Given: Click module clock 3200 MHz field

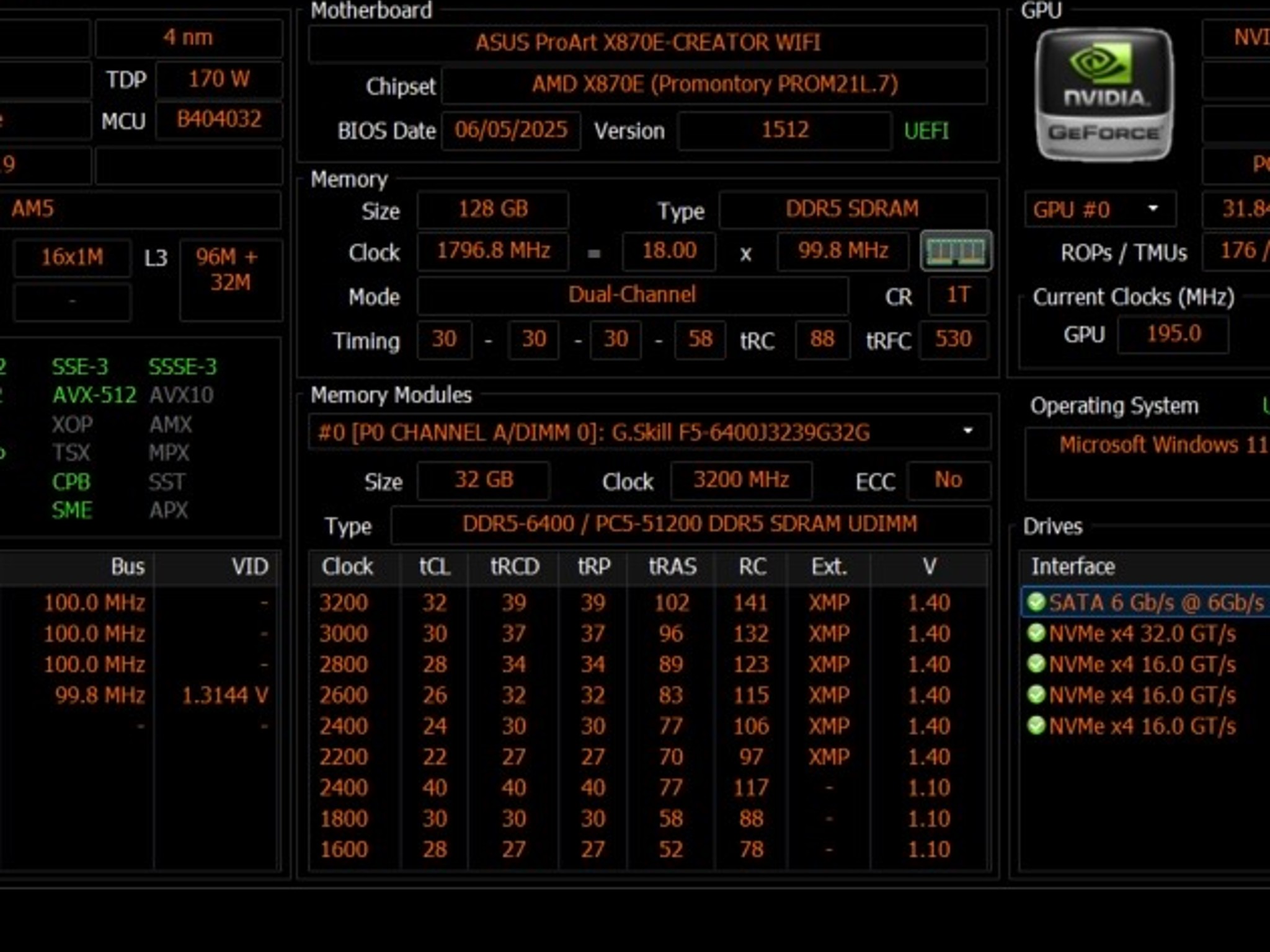Looking at the screenshot, I should (741, 480).
